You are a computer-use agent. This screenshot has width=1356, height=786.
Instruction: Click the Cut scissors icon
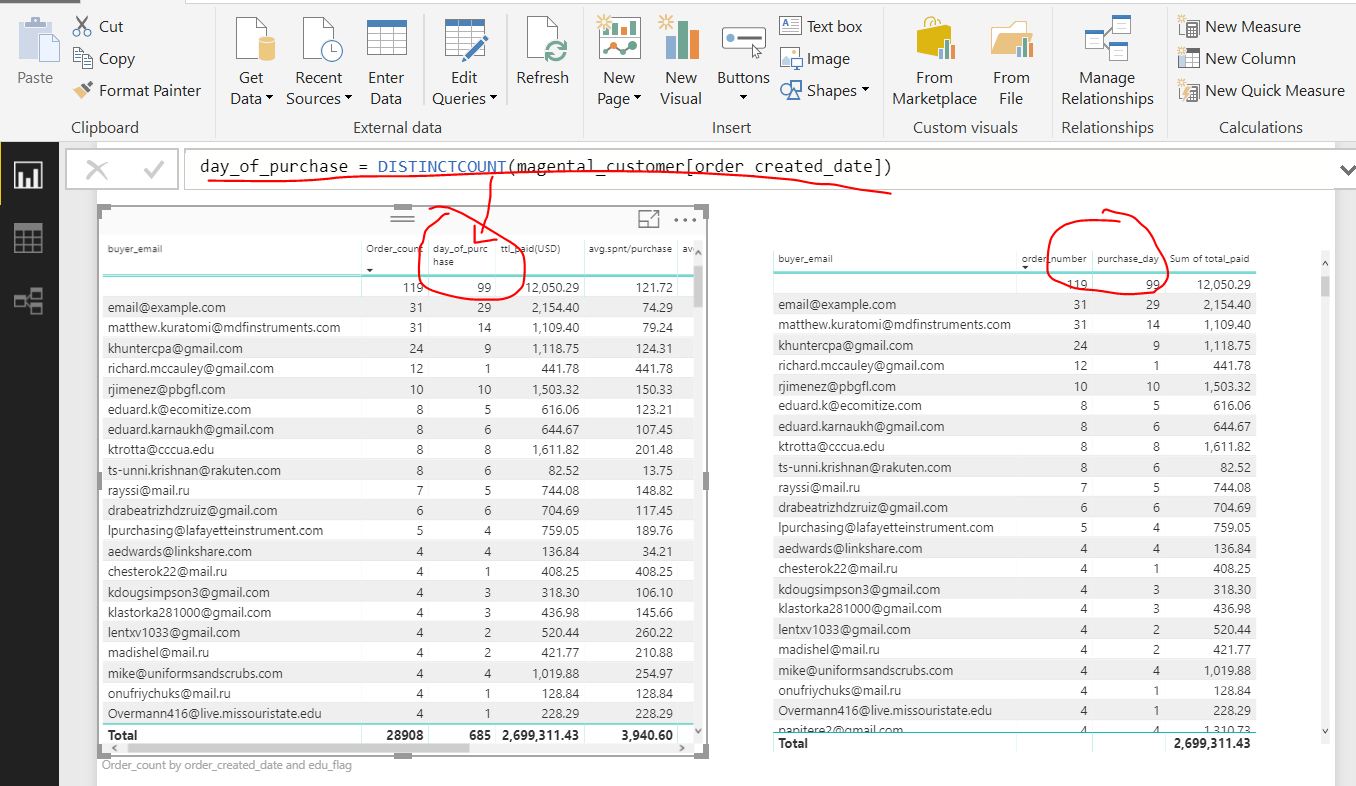[x=81, y=27]
